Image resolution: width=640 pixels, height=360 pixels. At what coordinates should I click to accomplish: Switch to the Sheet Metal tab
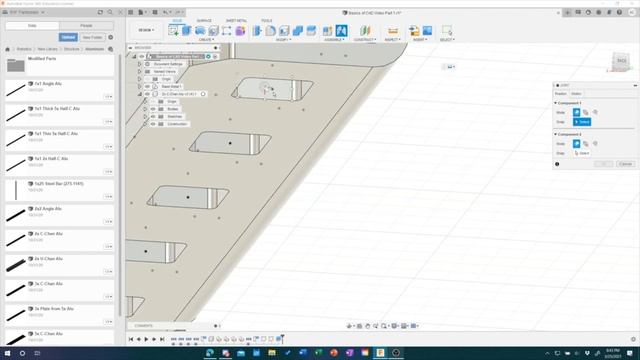(x=236, y=20)
